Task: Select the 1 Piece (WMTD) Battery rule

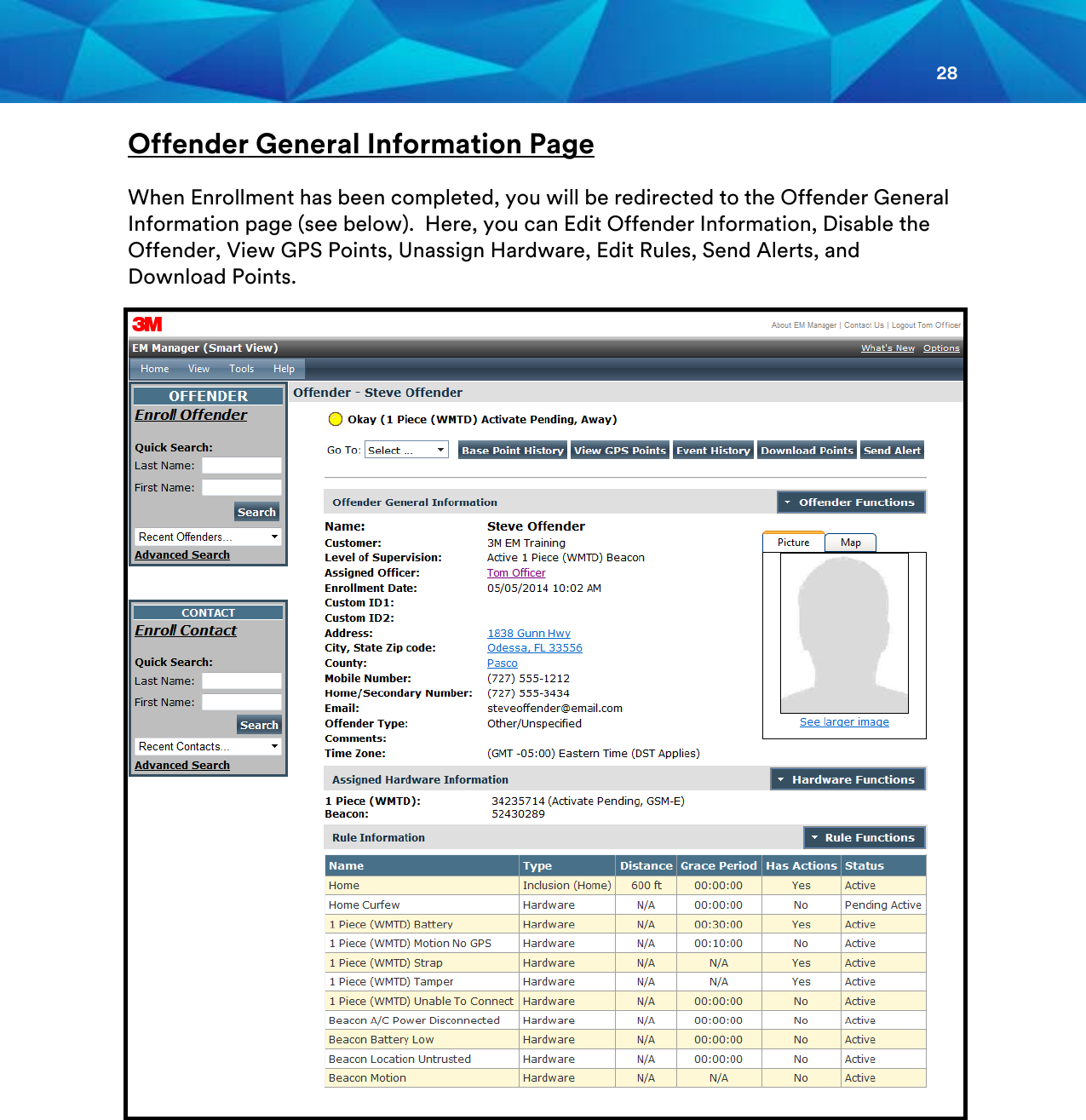Action: pyautogui.click(x=391, y=924)
